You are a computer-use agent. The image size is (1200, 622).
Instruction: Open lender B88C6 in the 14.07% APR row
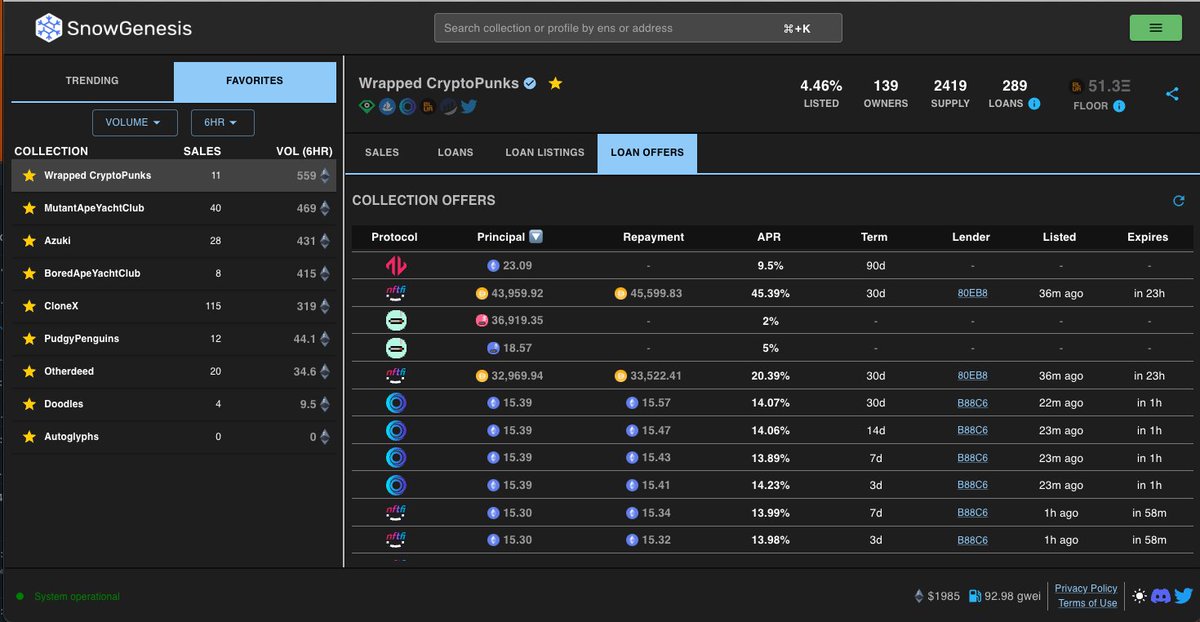click(972, 403)
